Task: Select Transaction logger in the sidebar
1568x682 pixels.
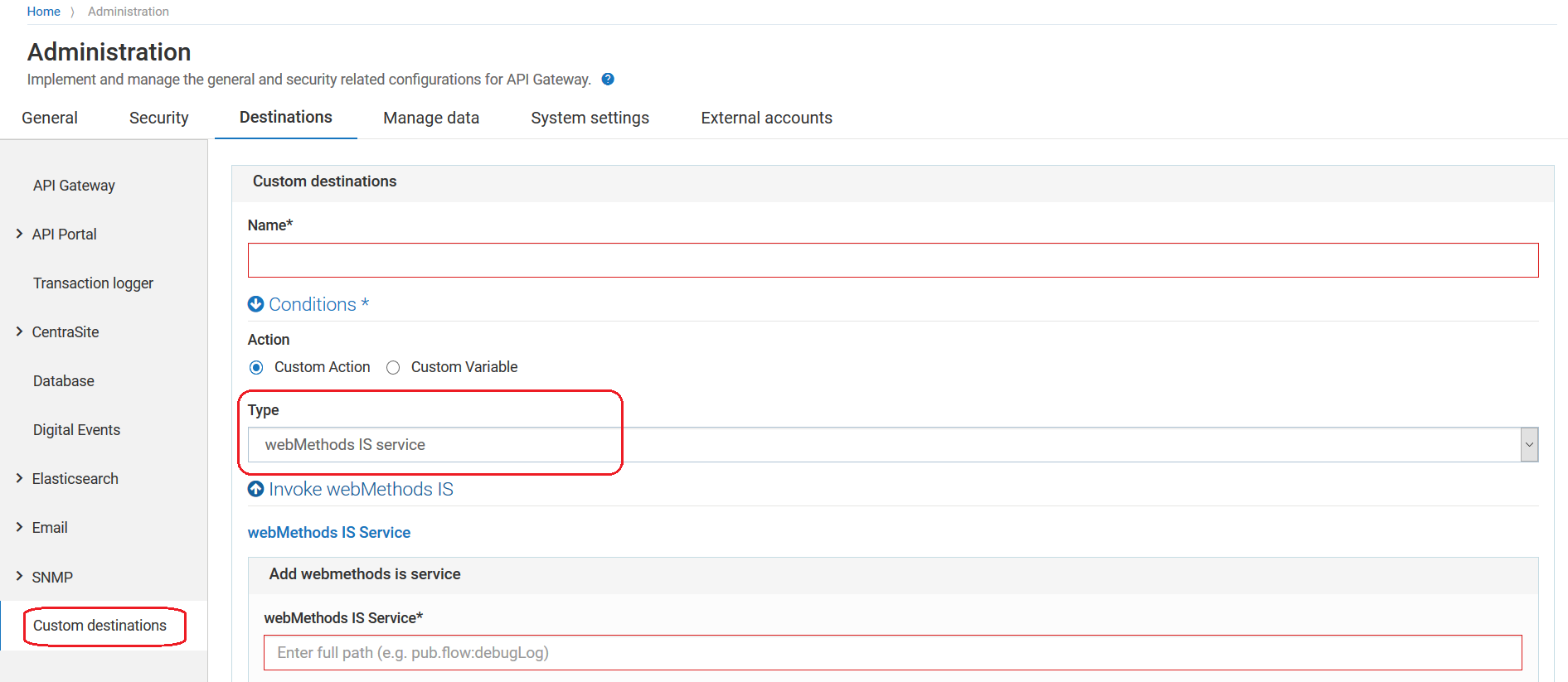Action: coord(93,283)
